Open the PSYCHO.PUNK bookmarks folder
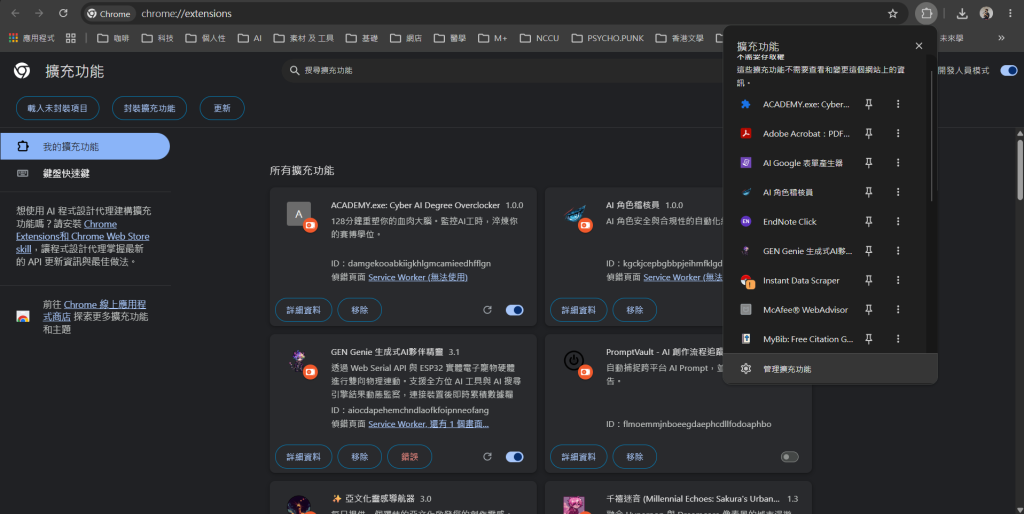Image resolution: width=1024 pixels, height=514 pixels. (x=608, y=38)
